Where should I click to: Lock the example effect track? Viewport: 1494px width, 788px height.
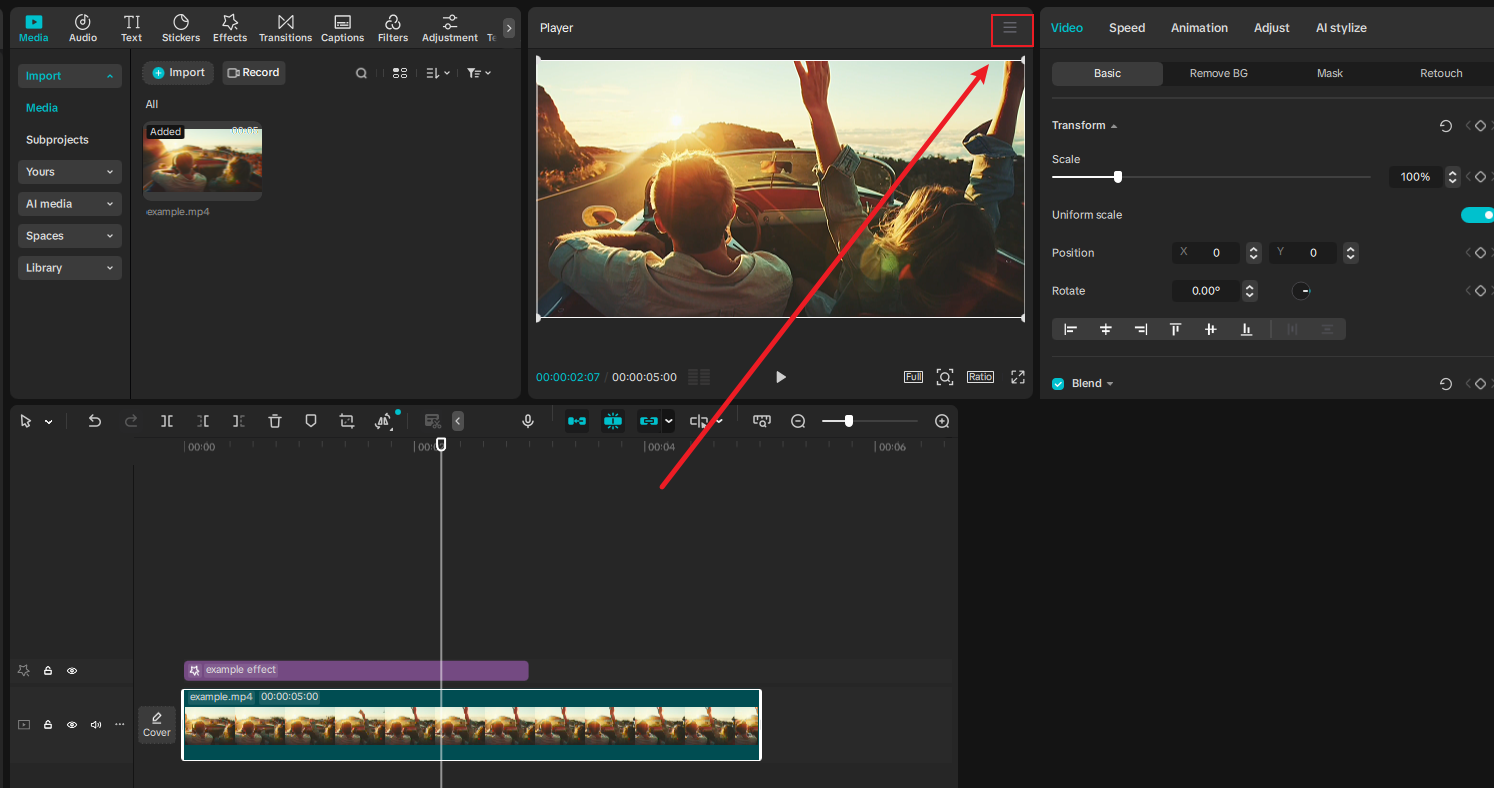pos(47,670)
